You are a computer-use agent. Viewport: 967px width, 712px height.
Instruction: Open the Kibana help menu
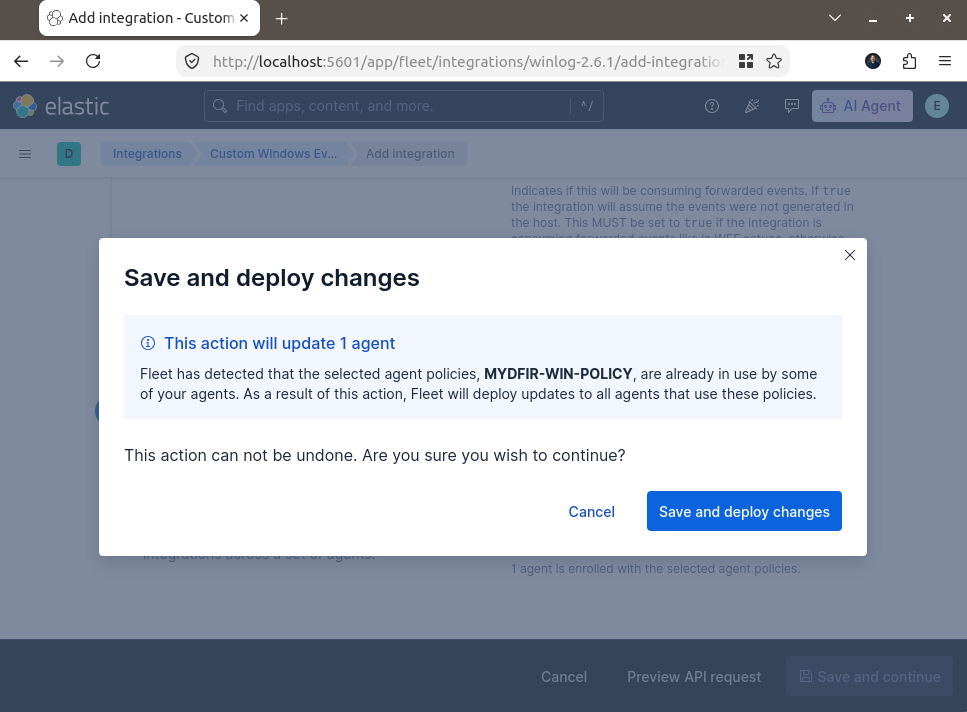(712, 106)
